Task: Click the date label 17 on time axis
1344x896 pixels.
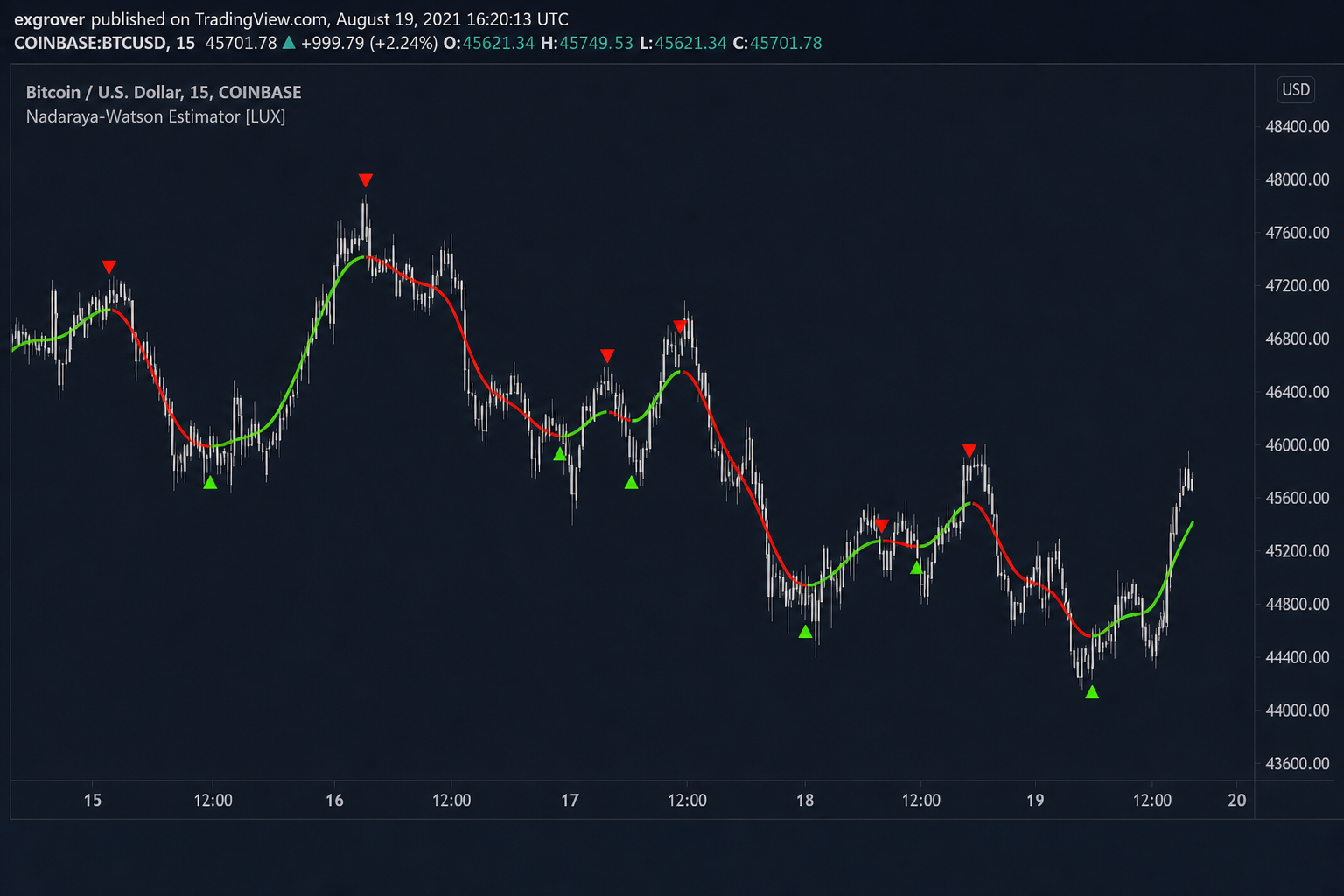Action: [570, 800]
